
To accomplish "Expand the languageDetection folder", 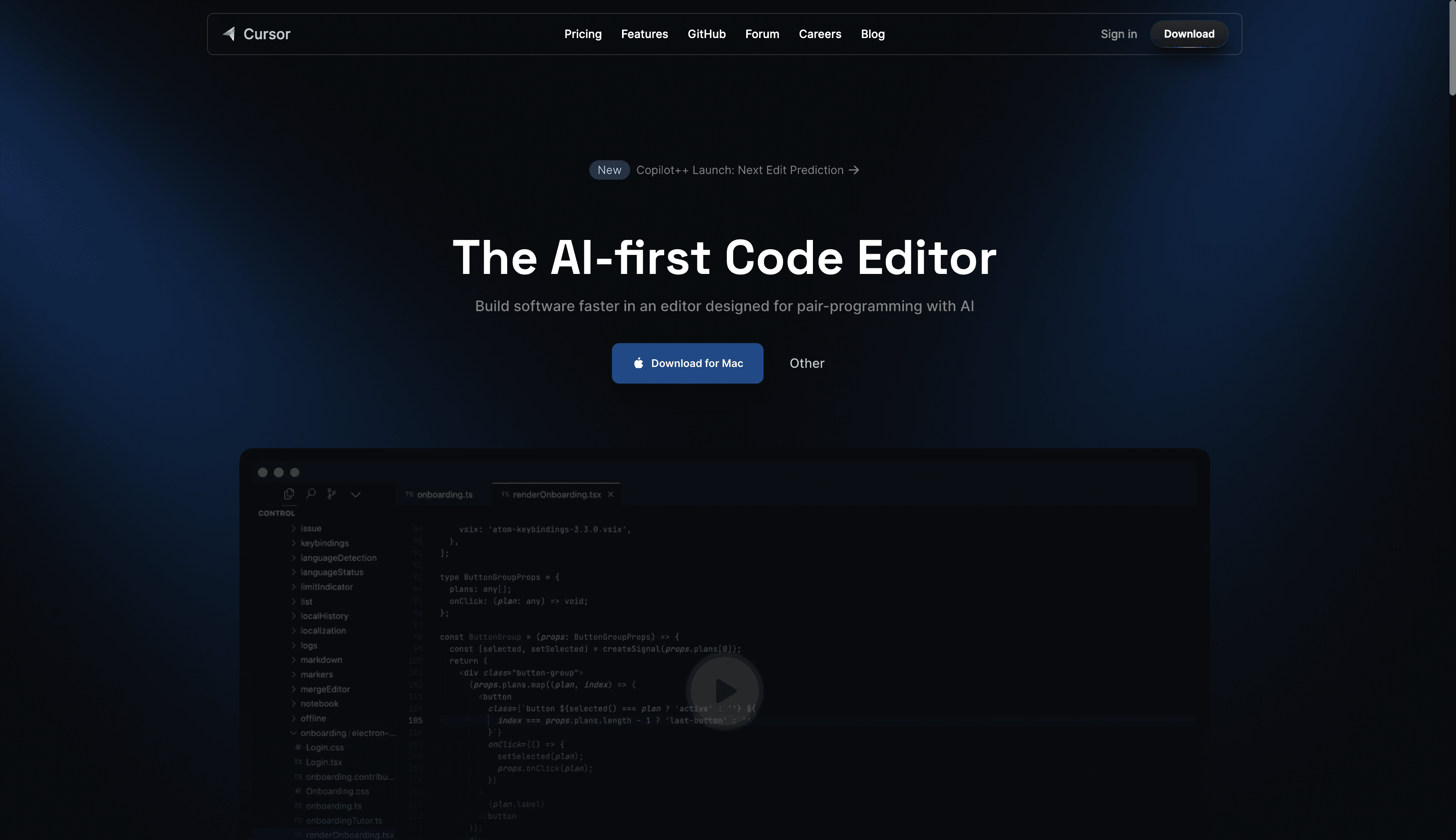I will [x=333, y=558].
